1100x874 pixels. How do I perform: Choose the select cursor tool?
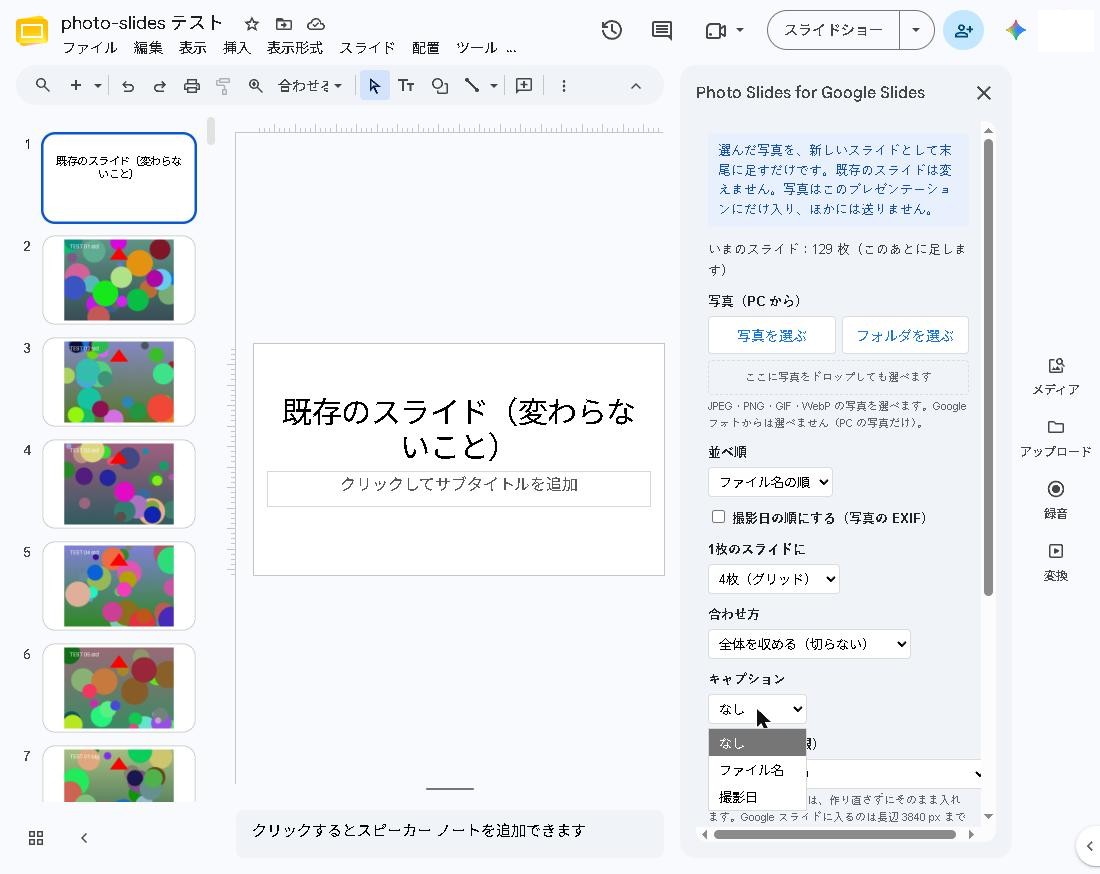(375, 86)
